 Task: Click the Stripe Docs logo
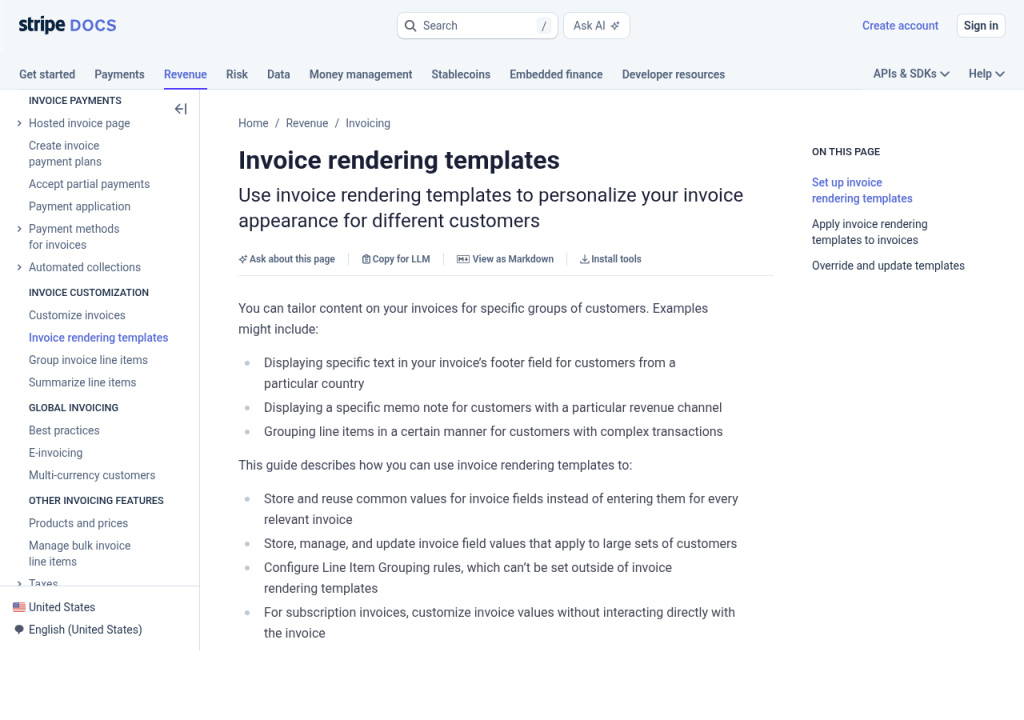click(67, 25)
